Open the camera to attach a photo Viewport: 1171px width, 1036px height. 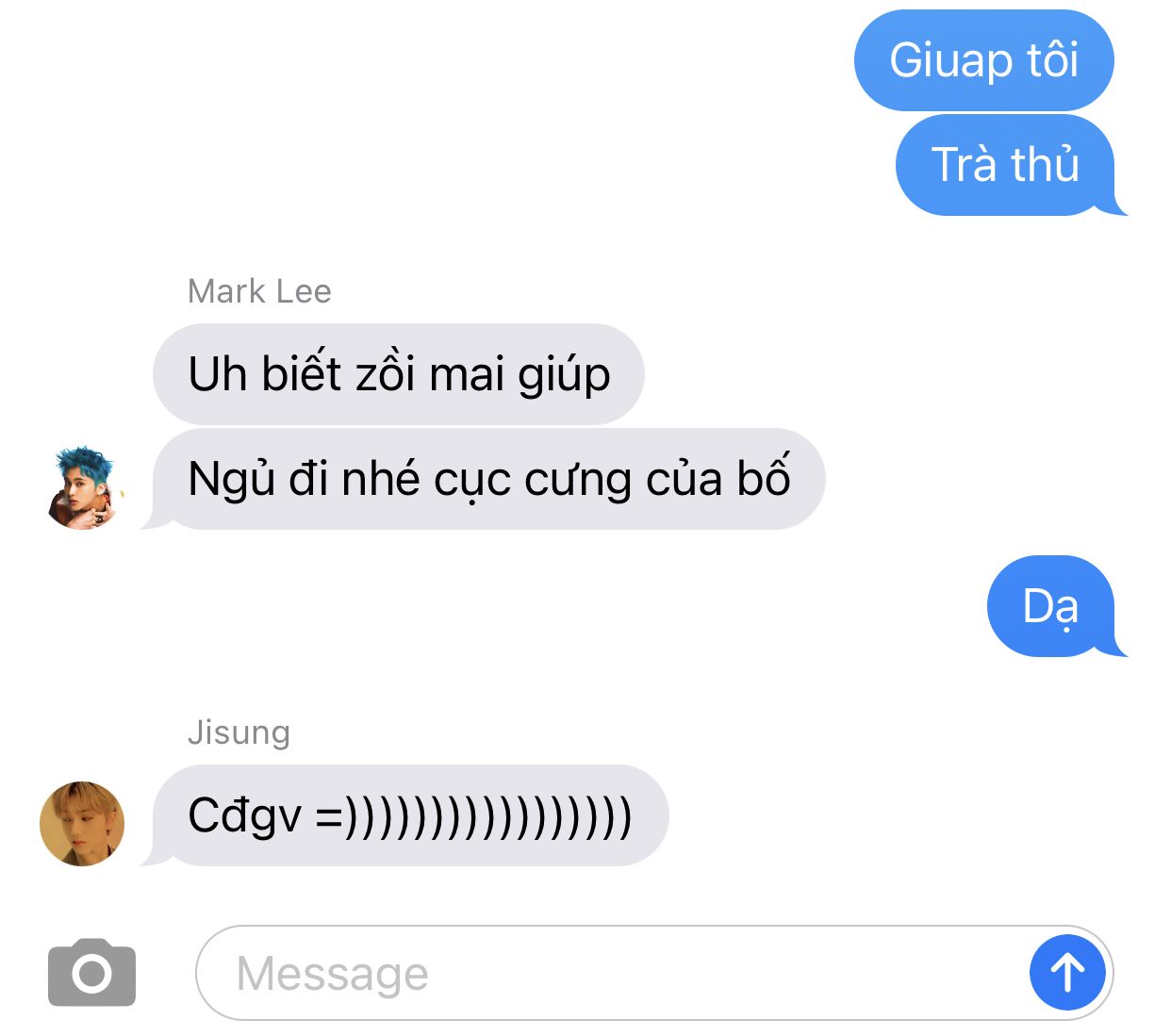point(91,972)
